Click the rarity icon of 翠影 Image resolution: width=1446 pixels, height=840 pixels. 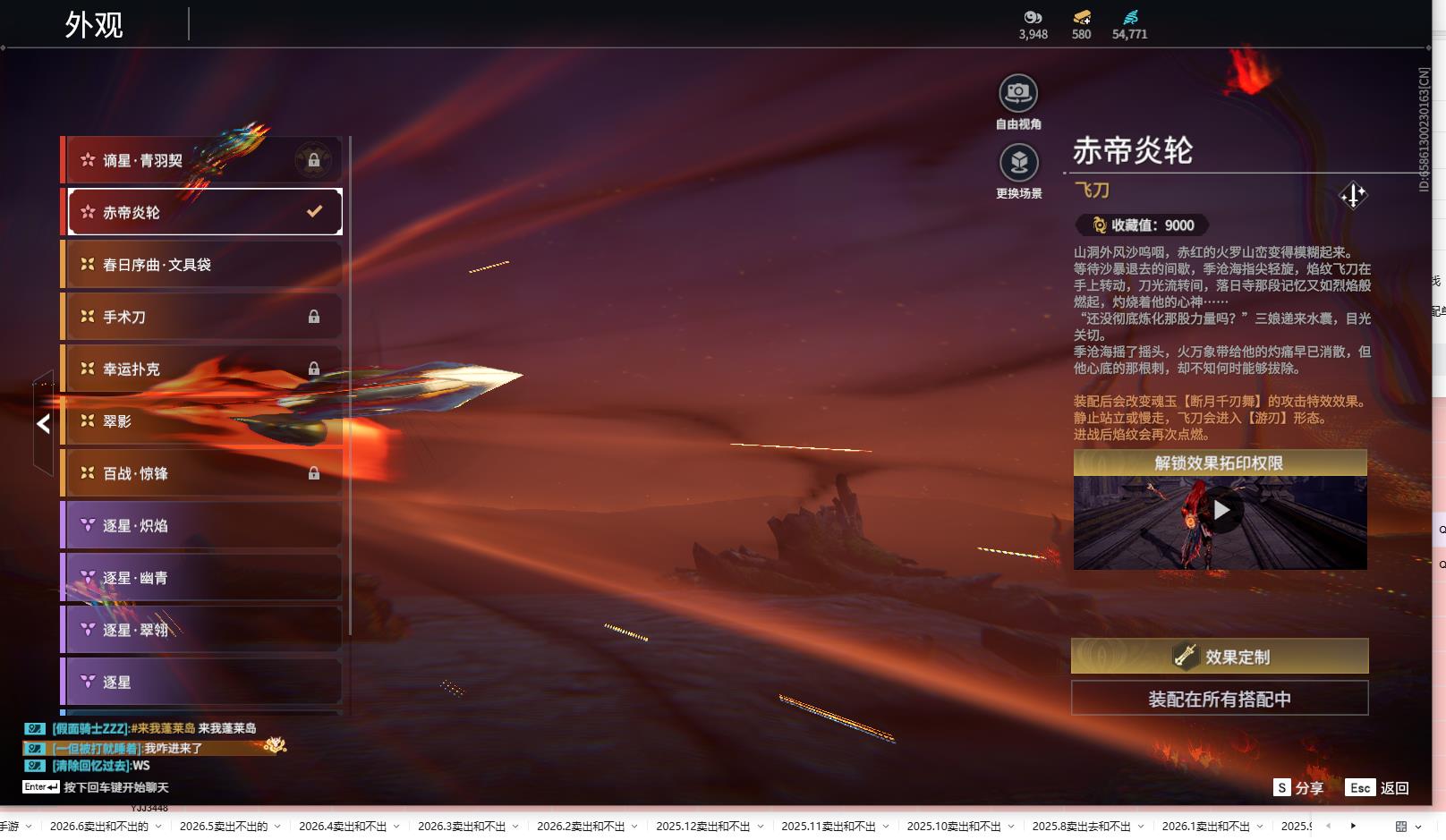(88, 420)
